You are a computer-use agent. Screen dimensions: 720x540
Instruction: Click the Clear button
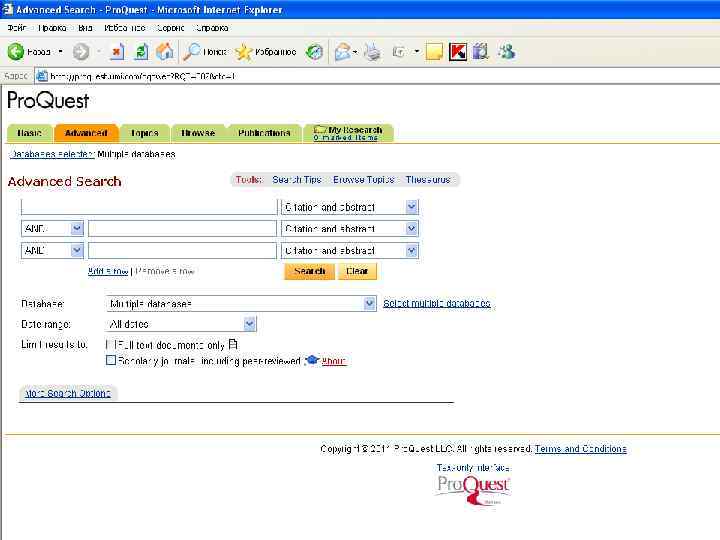pos(357,271)
